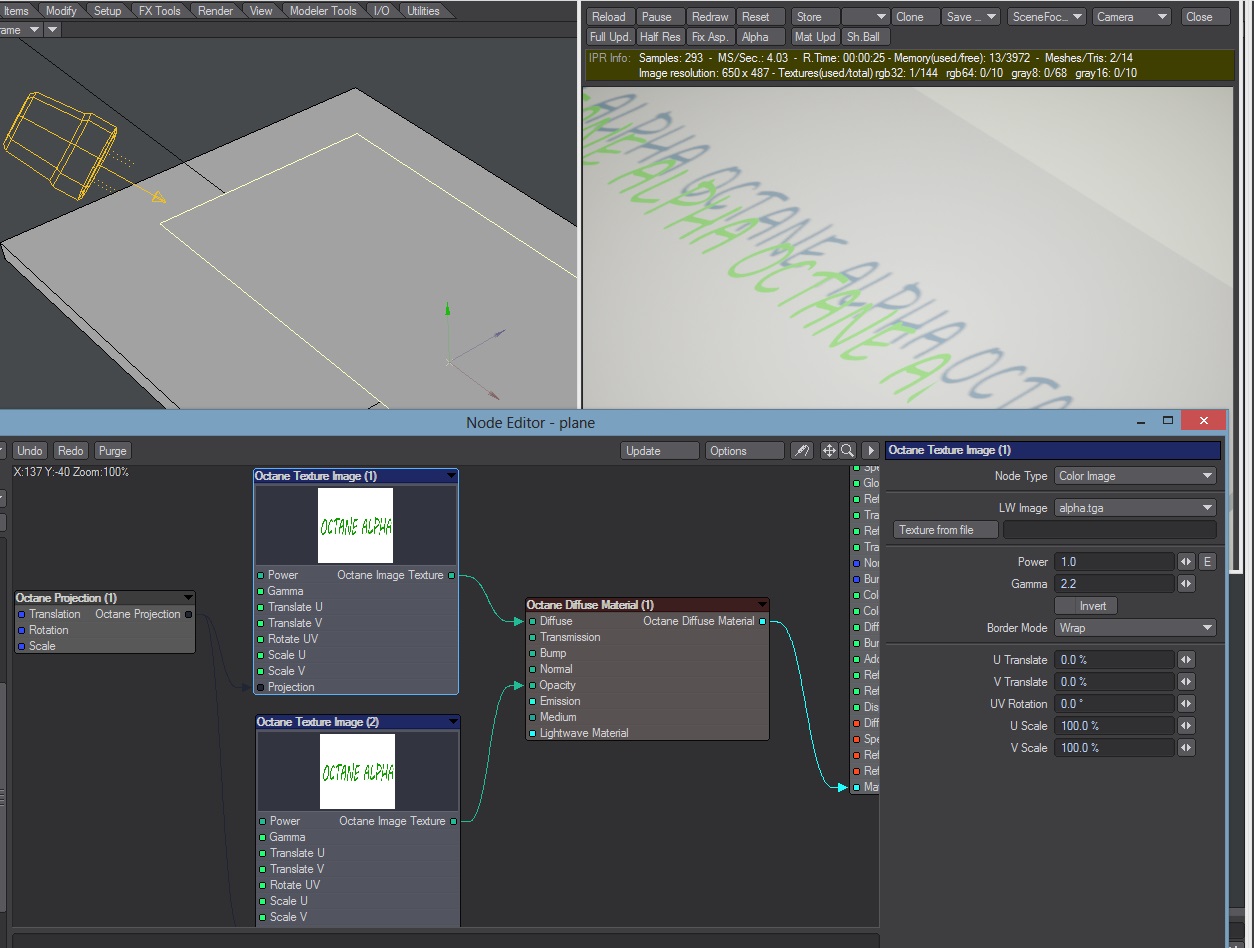The image size is (1254, 948).
Task: Open the Setup tab
Action: tap(108, 11)
